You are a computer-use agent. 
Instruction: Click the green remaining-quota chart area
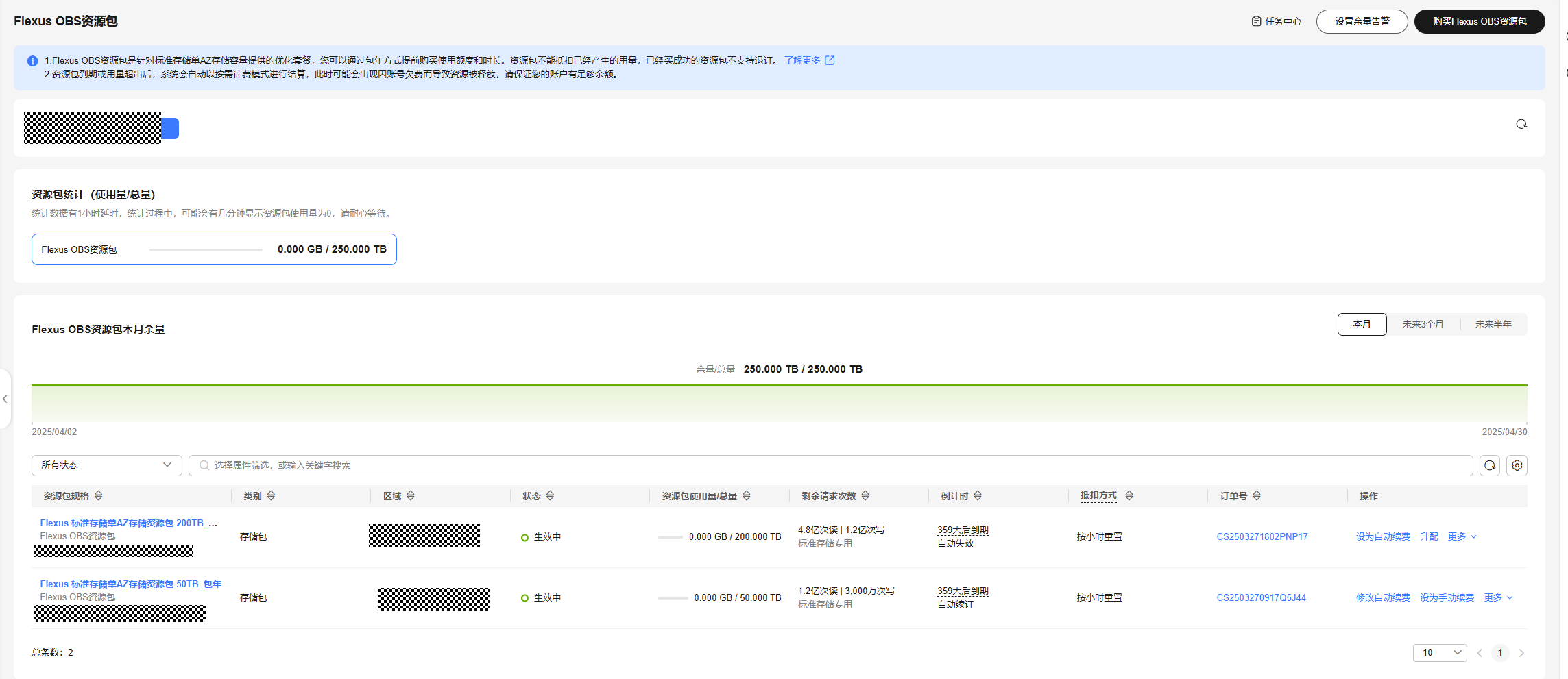(x=779, y=404)
